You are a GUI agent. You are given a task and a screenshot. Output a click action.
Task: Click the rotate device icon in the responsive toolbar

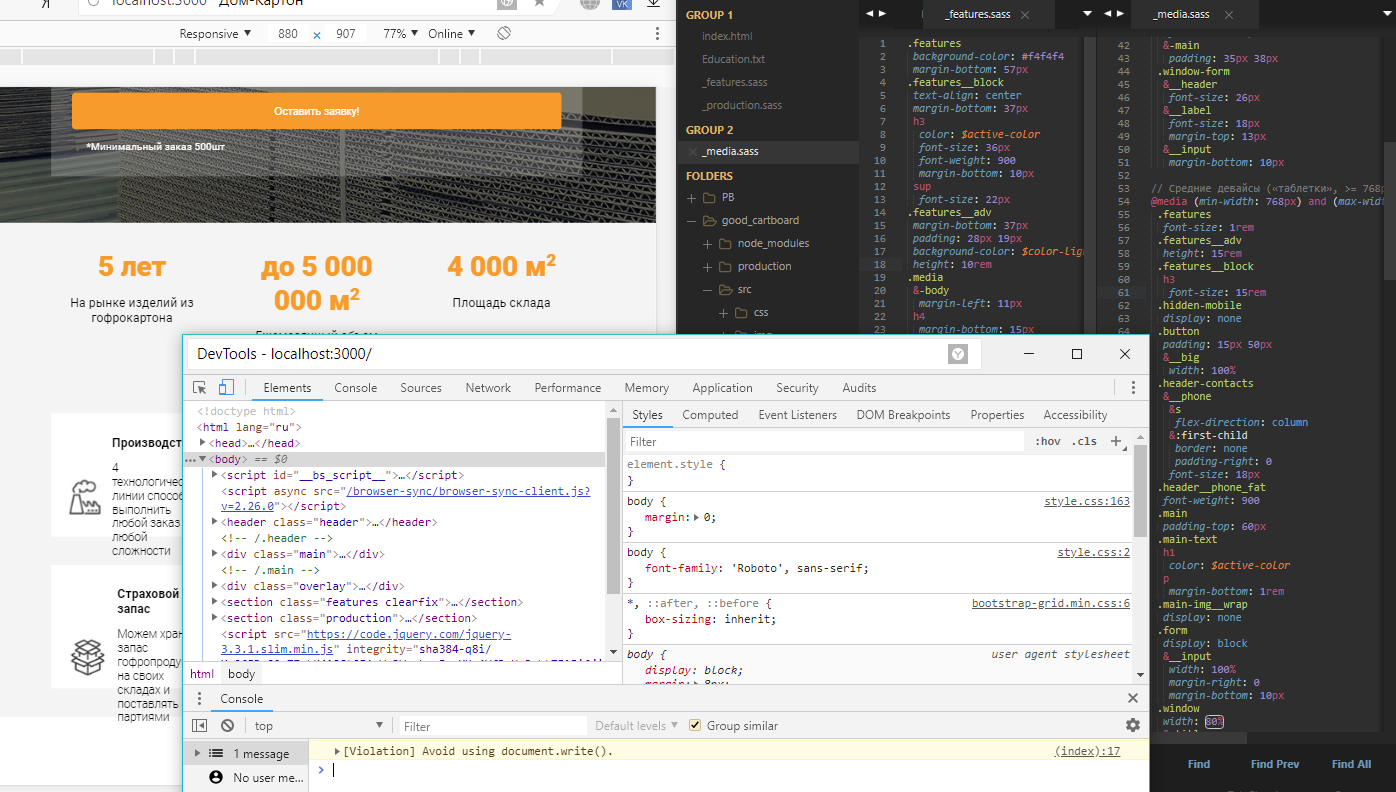(x=504, y=34)
